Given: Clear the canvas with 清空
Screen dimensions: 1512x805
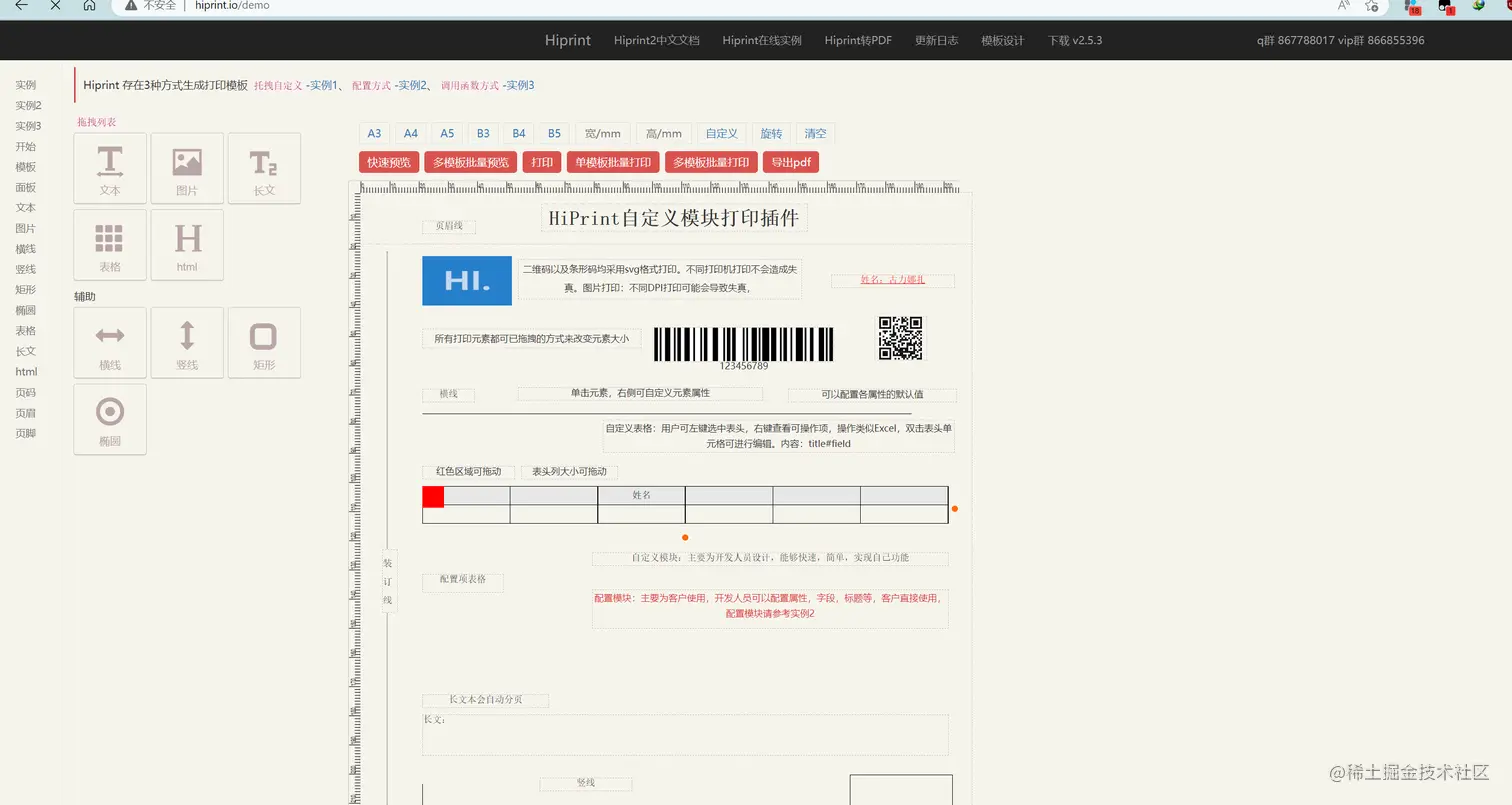Looking at the screenshot, I should [x=816, y=133].
